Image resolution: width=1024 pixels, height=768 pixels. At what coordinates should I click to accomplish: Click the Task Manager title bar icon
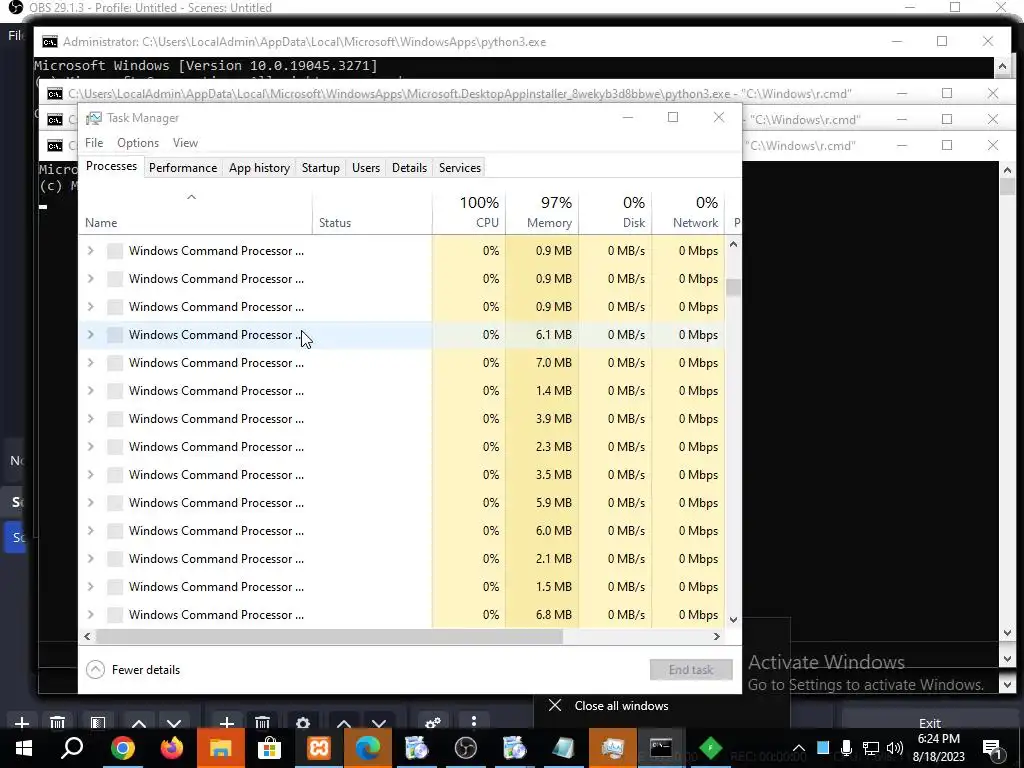point(94,118)
